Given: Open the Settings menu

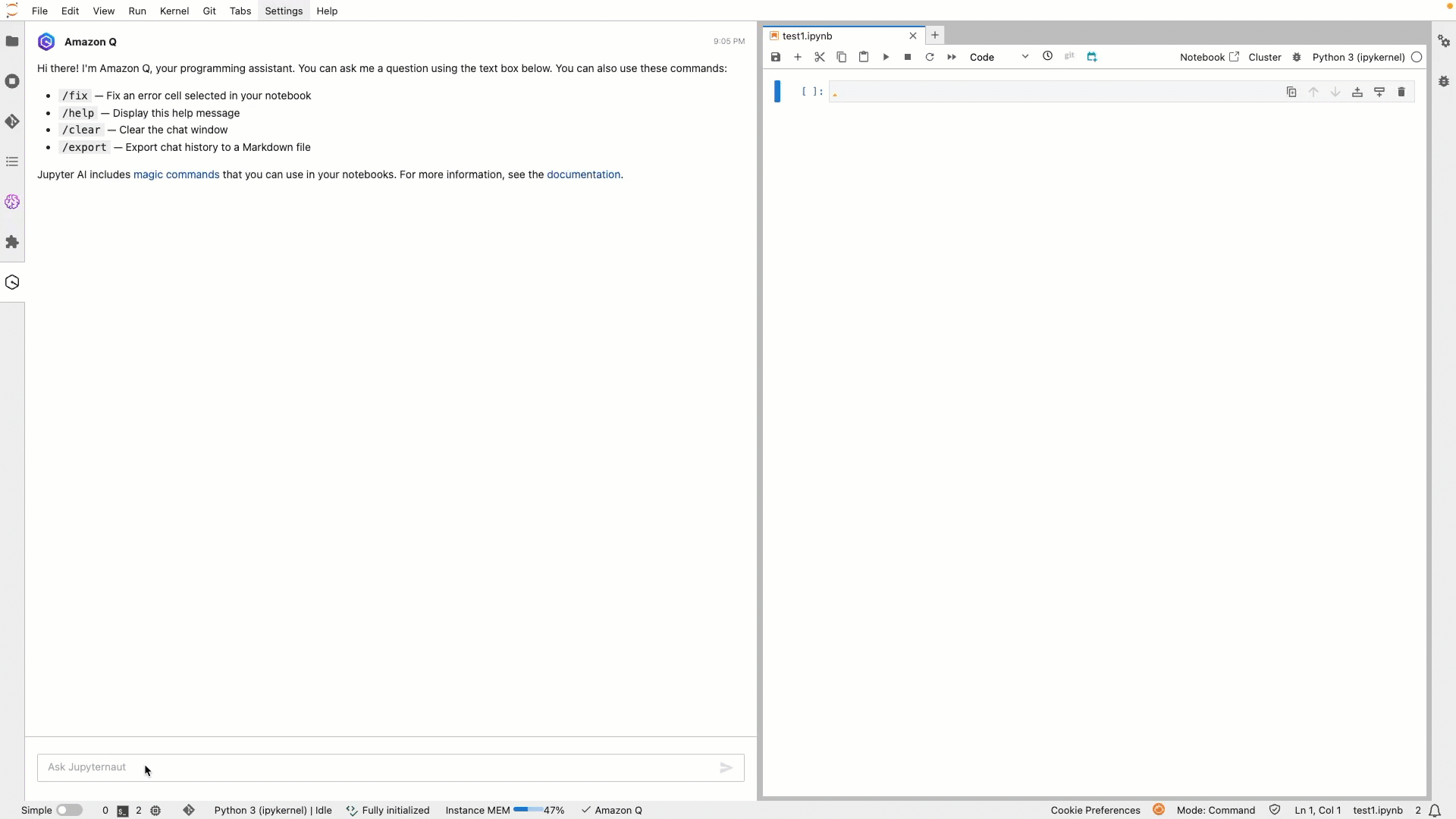Looking at the screenshot, I should (x=284, y=11).
